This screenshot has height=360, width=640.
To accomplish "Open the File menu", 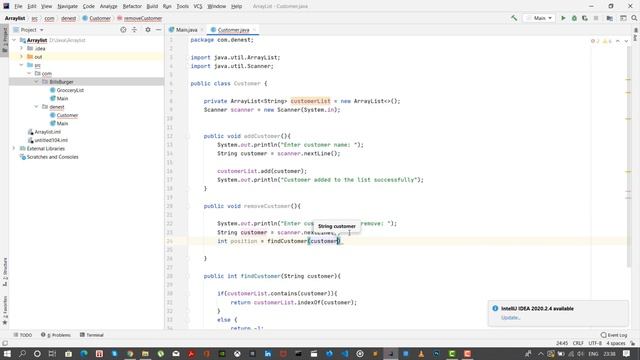I will click(18, 6).
